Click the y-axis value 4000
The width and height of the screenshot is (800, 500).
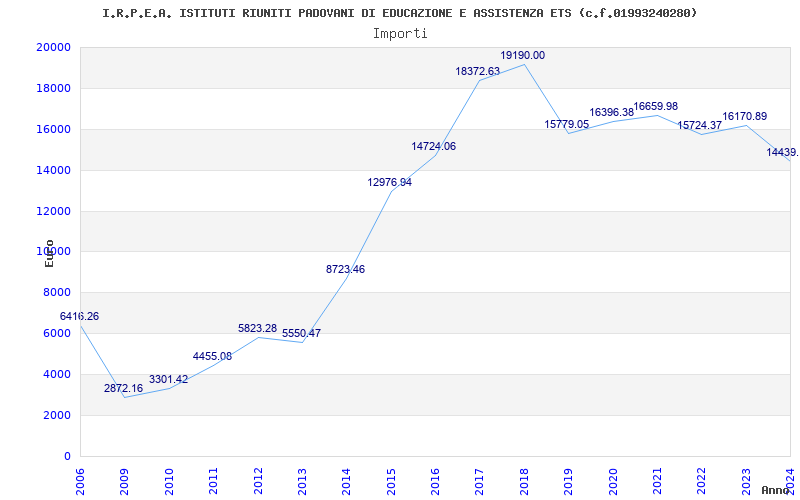[x=56, y=374]
